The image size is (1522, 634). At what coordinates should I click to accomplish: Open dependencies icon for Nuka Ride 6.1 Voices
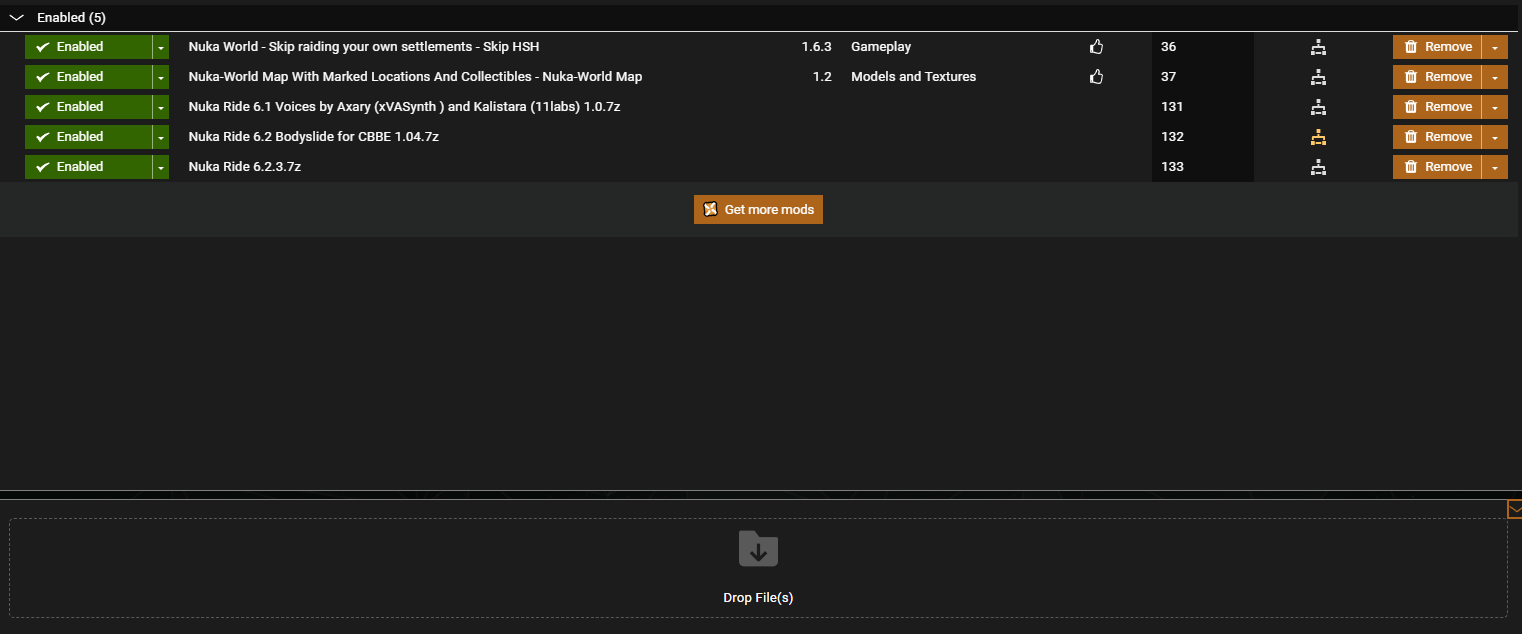1318,107
